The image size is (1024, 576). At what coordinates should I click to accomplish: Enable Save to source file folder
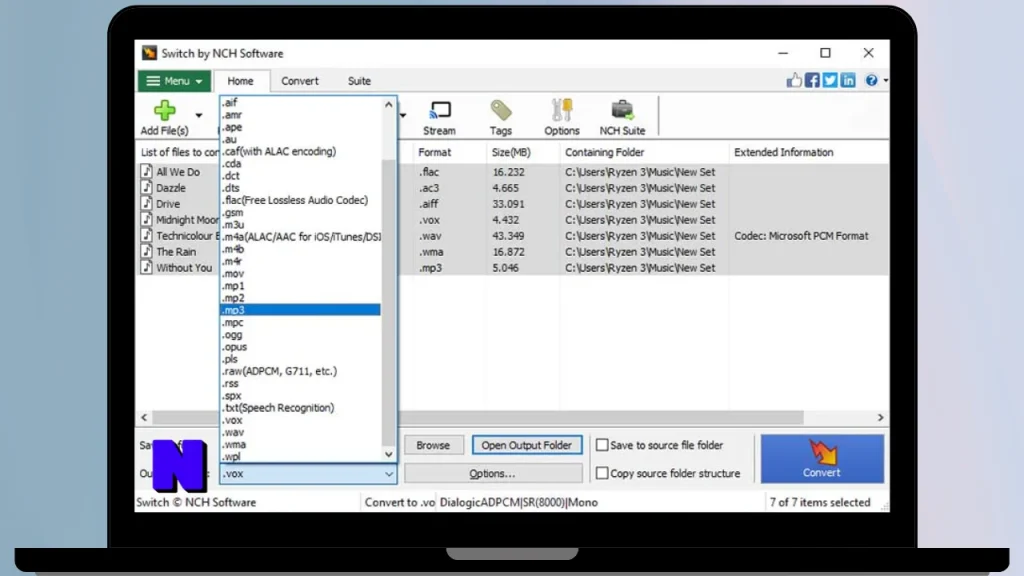pyautogui.click(x=602, y=445)
